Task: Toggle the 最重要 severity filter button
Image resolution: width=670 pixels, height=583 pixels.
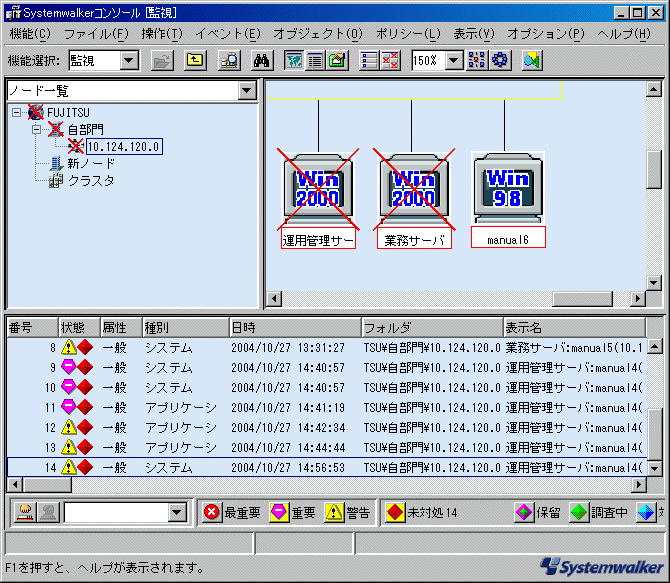Action: pos(232,512)
